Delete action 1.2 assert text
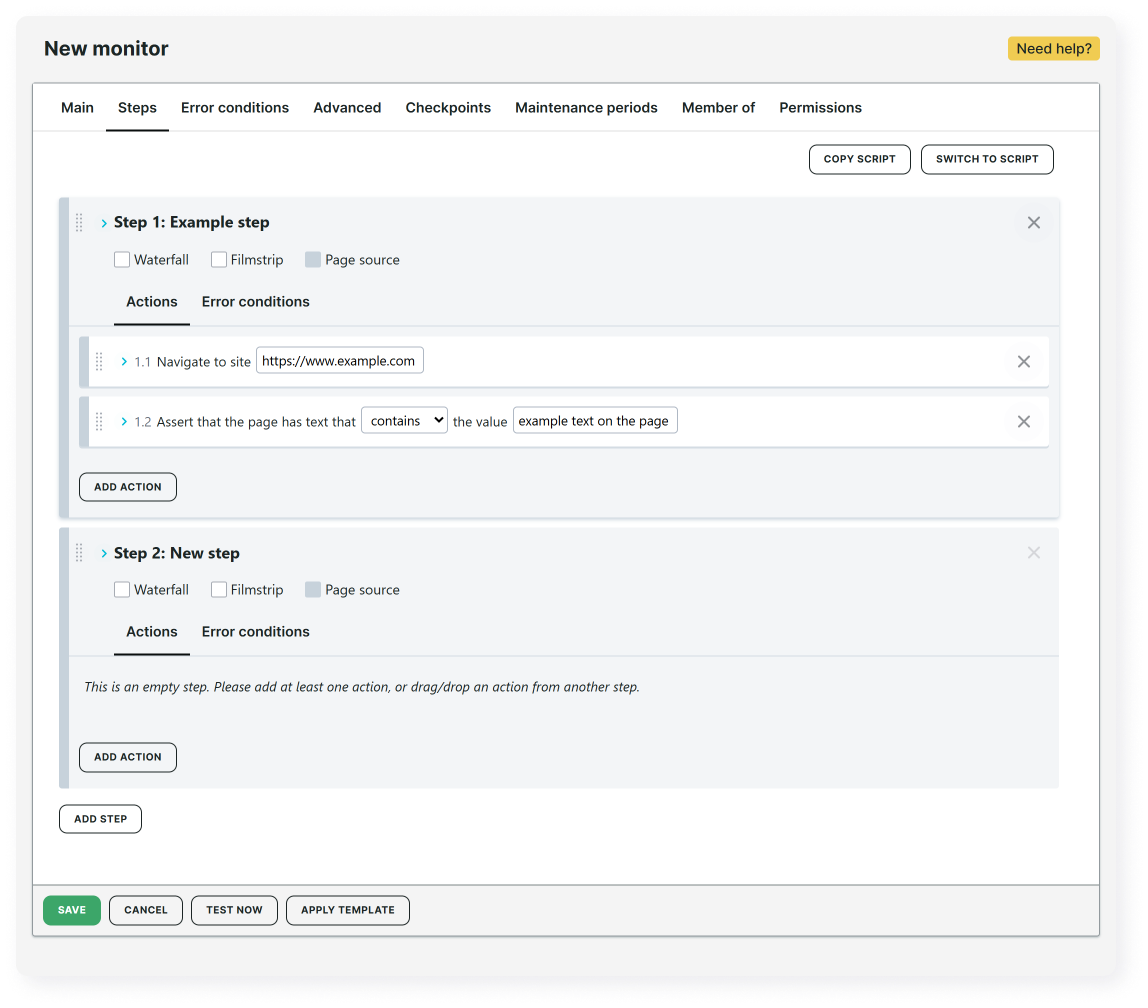The width and height of the screenshot is (1148, 1008). pyautogui.click(x=1023, y=422)
